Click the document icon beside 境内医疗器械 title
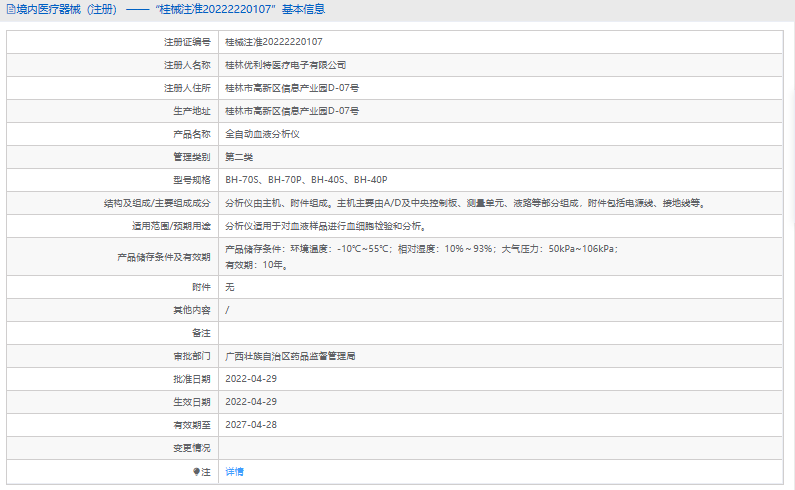795x490 pixels. tap(11, 9)
